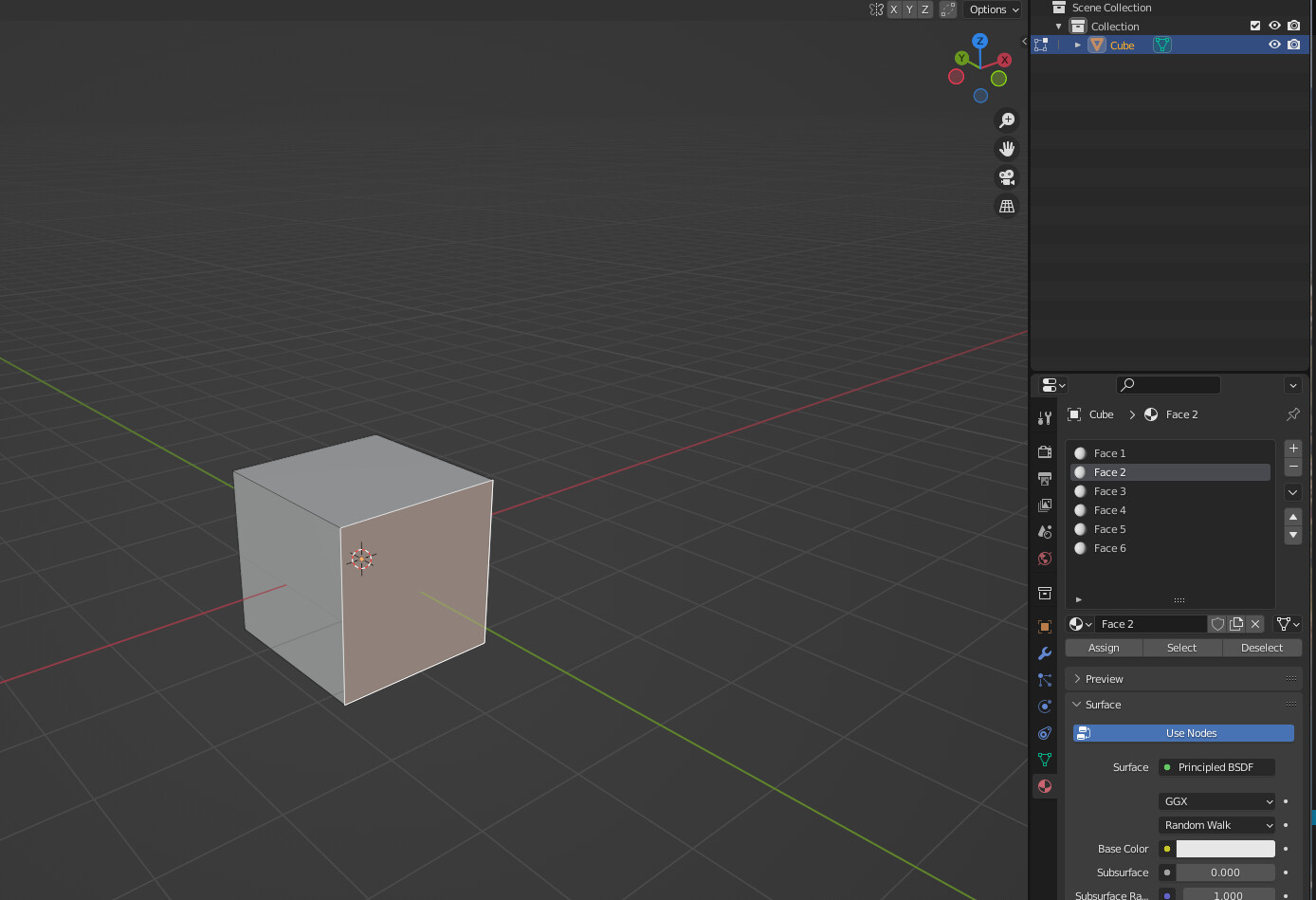Open the Options menu in viewport header

(992, 9)
